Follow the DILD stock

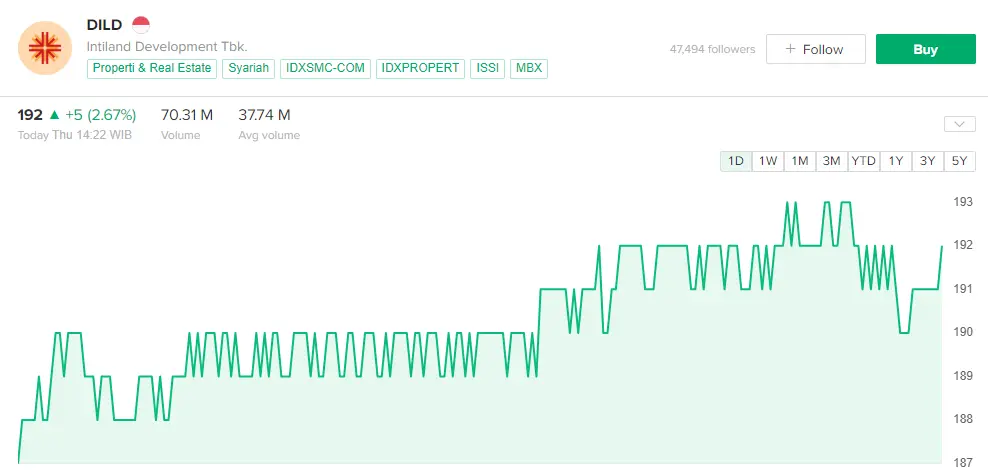tap(815, 49)
